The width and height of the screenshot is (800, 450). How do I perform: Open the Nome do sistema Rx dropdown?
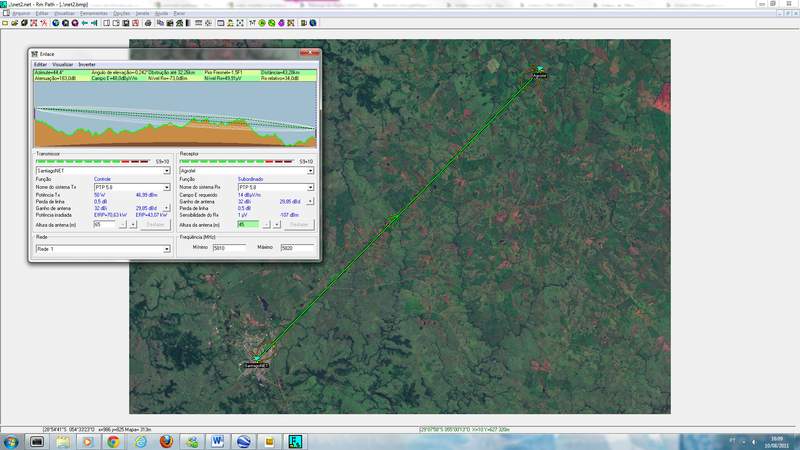310,188
